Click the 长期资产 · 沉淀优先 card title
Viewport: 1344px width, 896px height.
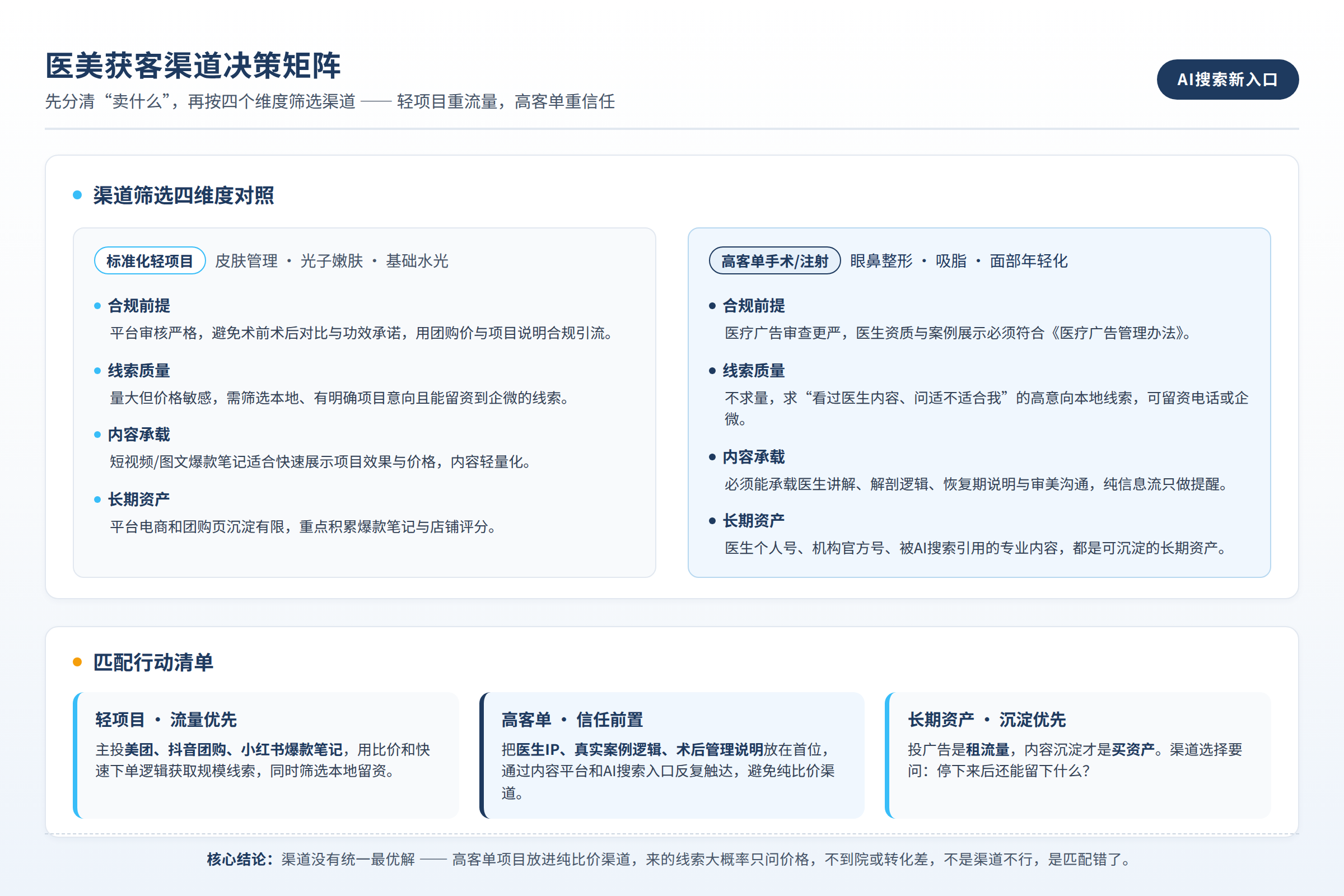987,720
